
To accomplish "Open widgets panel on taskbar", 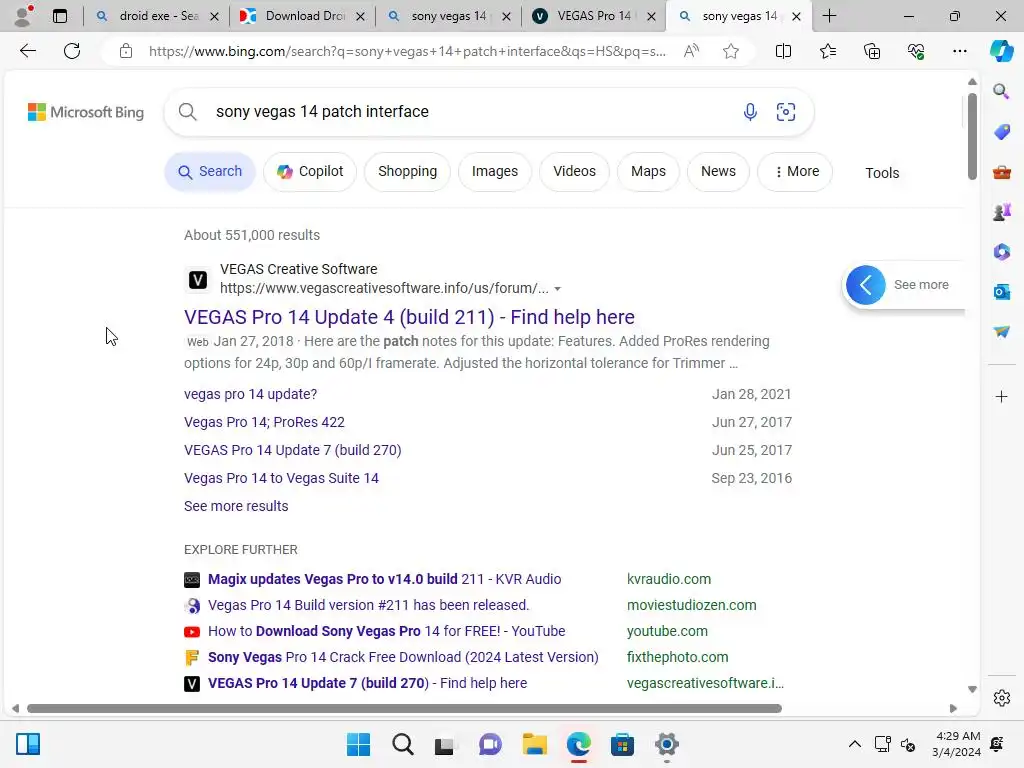I will [28, 744].
